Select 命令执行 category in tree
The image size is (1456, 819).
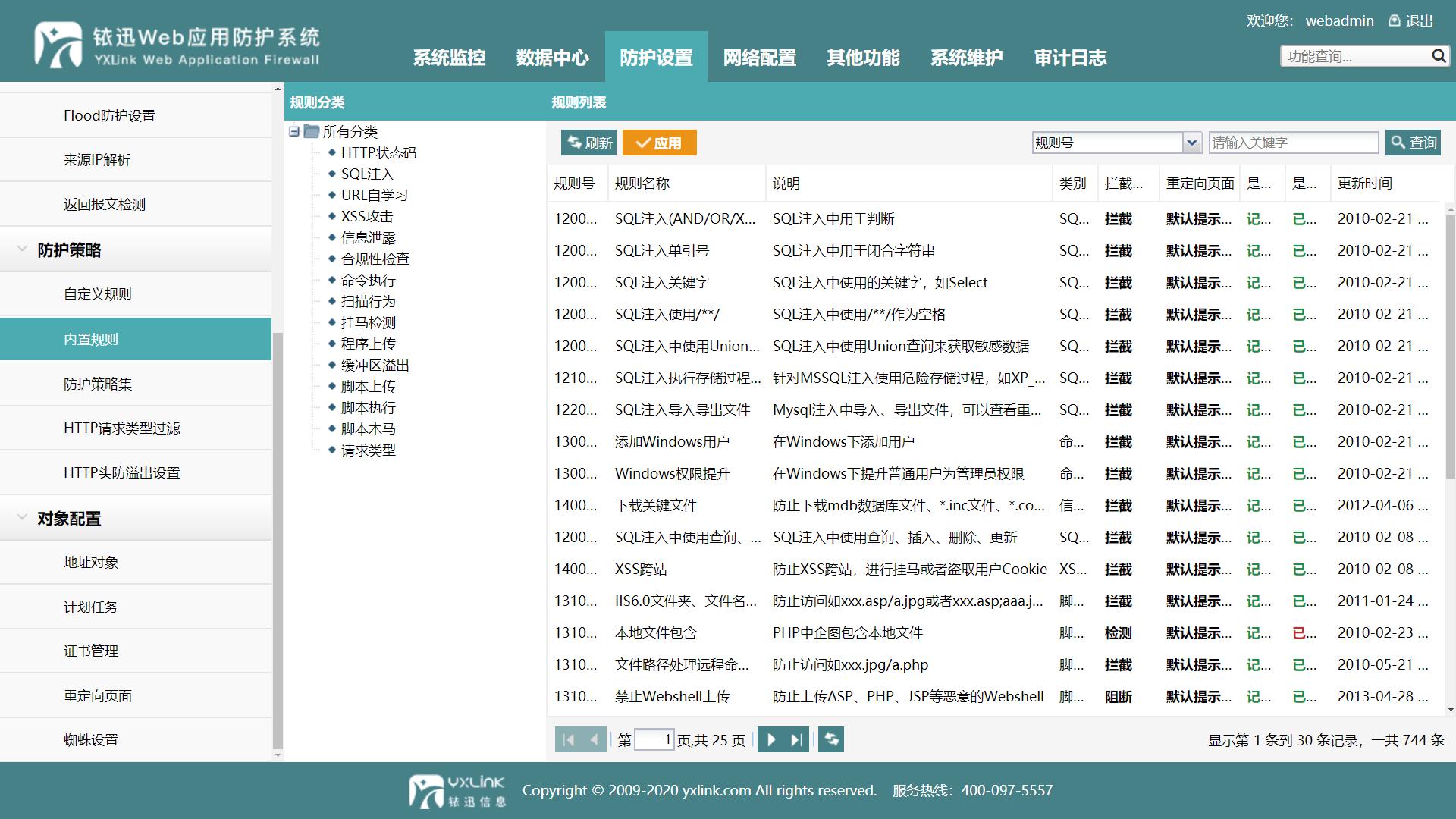point(368,280)
